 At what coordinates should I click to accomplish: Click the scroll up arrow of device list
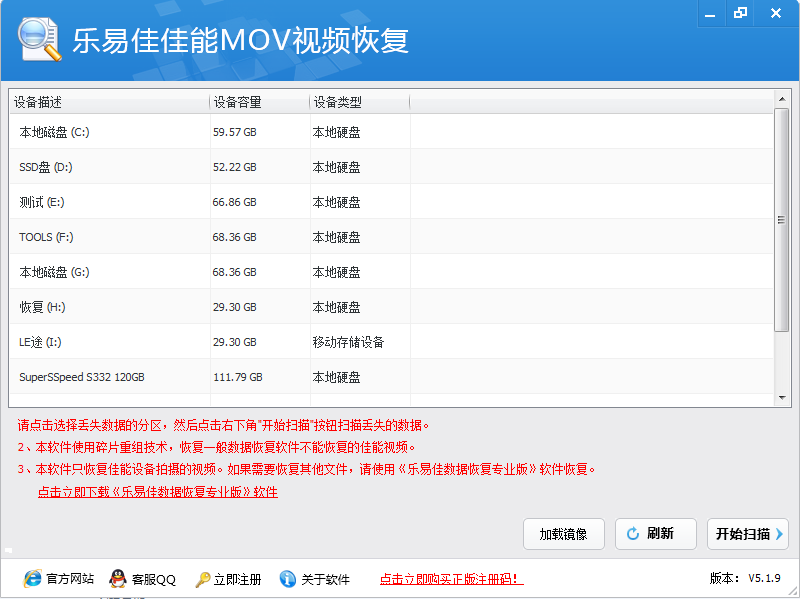[x=782, y=98]
